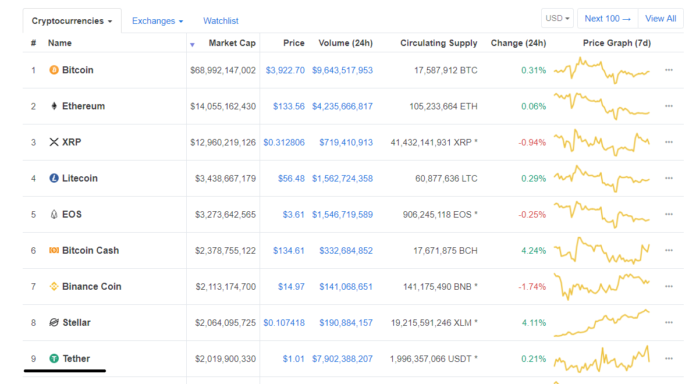Open the Stellar name link

(x=76, y=322)
